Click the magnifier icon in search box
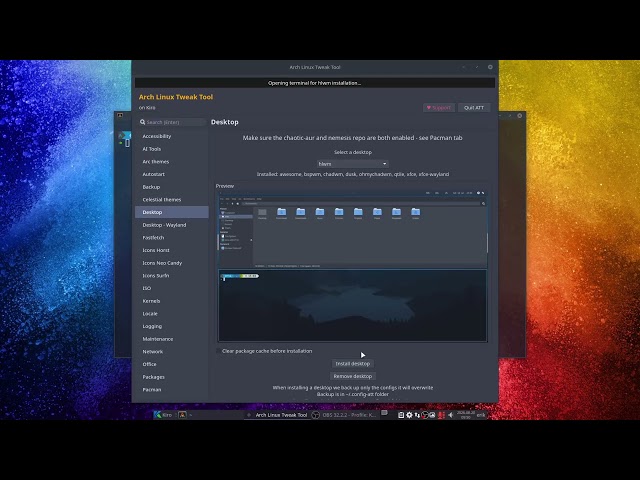Image resolution: width=640 pixels, height=480 pixels. [142, 122]
